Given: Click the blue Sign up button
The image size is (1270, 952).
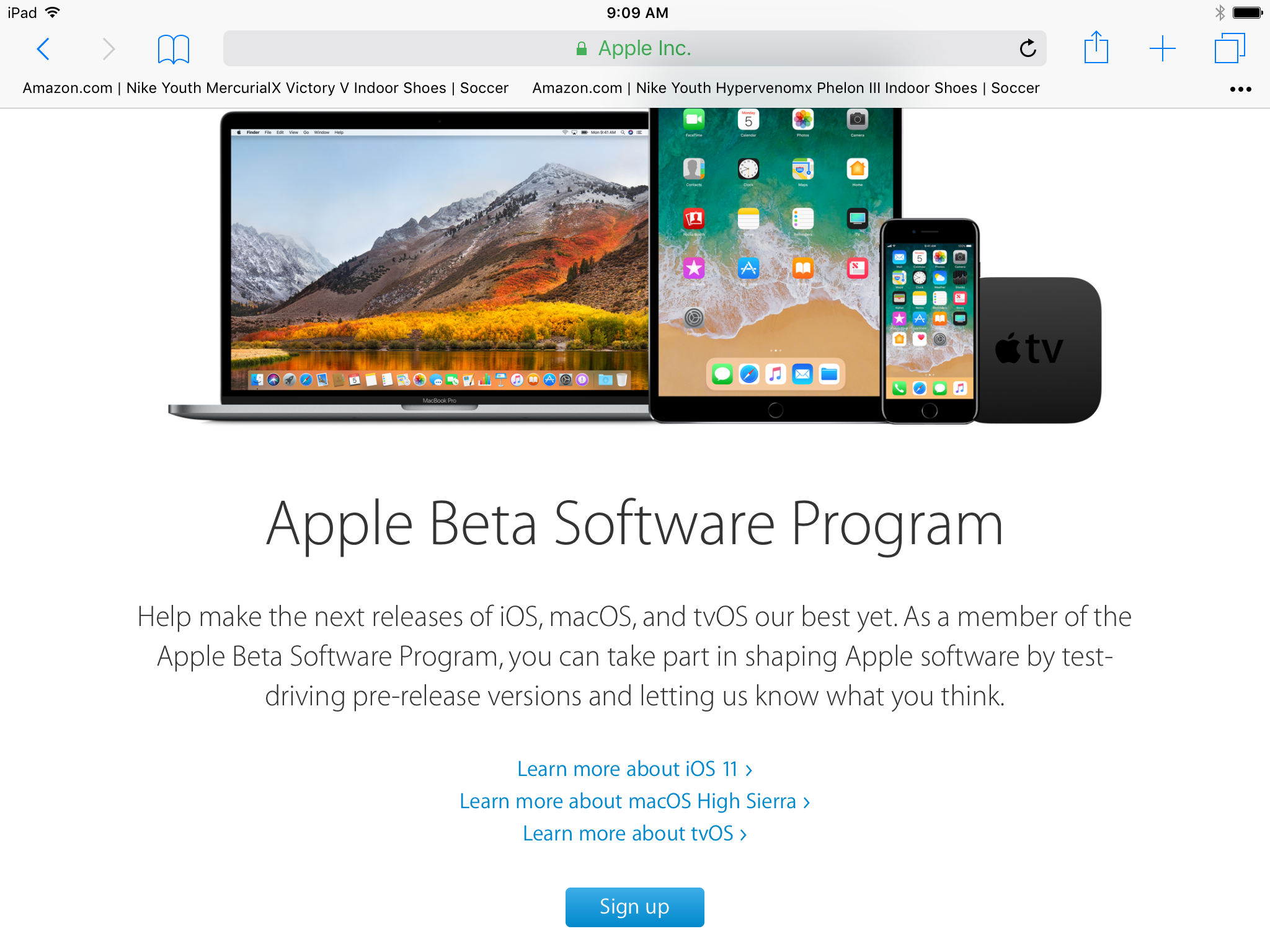Looking at the screenshot, I should pyautogui.click(x=634, y=907).
